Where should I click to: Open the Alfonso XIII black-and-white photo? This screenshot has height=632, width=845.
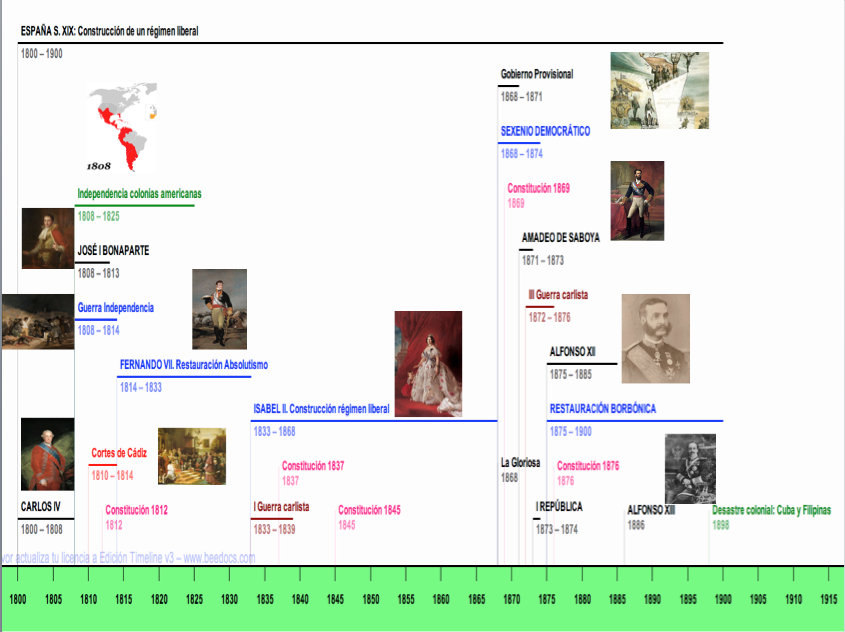click(x=689, y=468)
